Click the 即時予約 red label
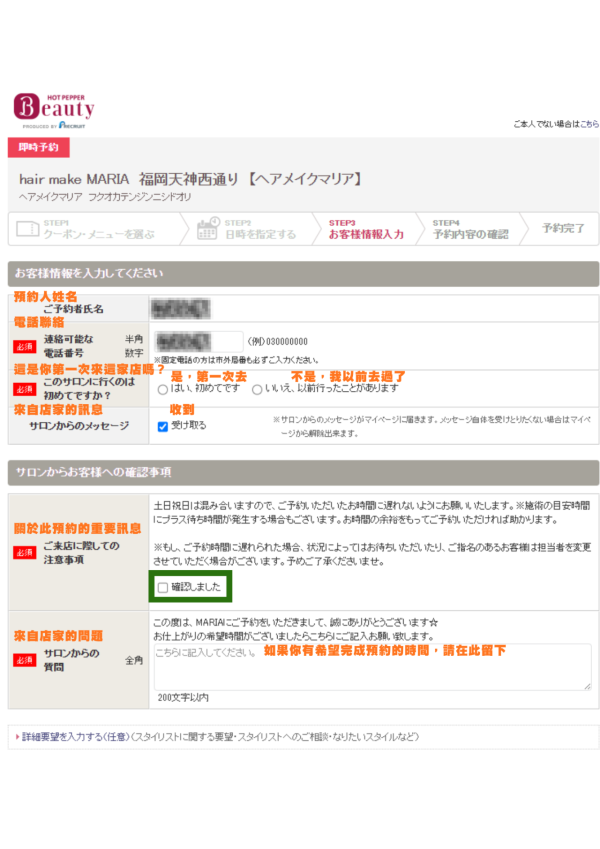Viewport: 600px width, 849px height. tap(38, 147)
